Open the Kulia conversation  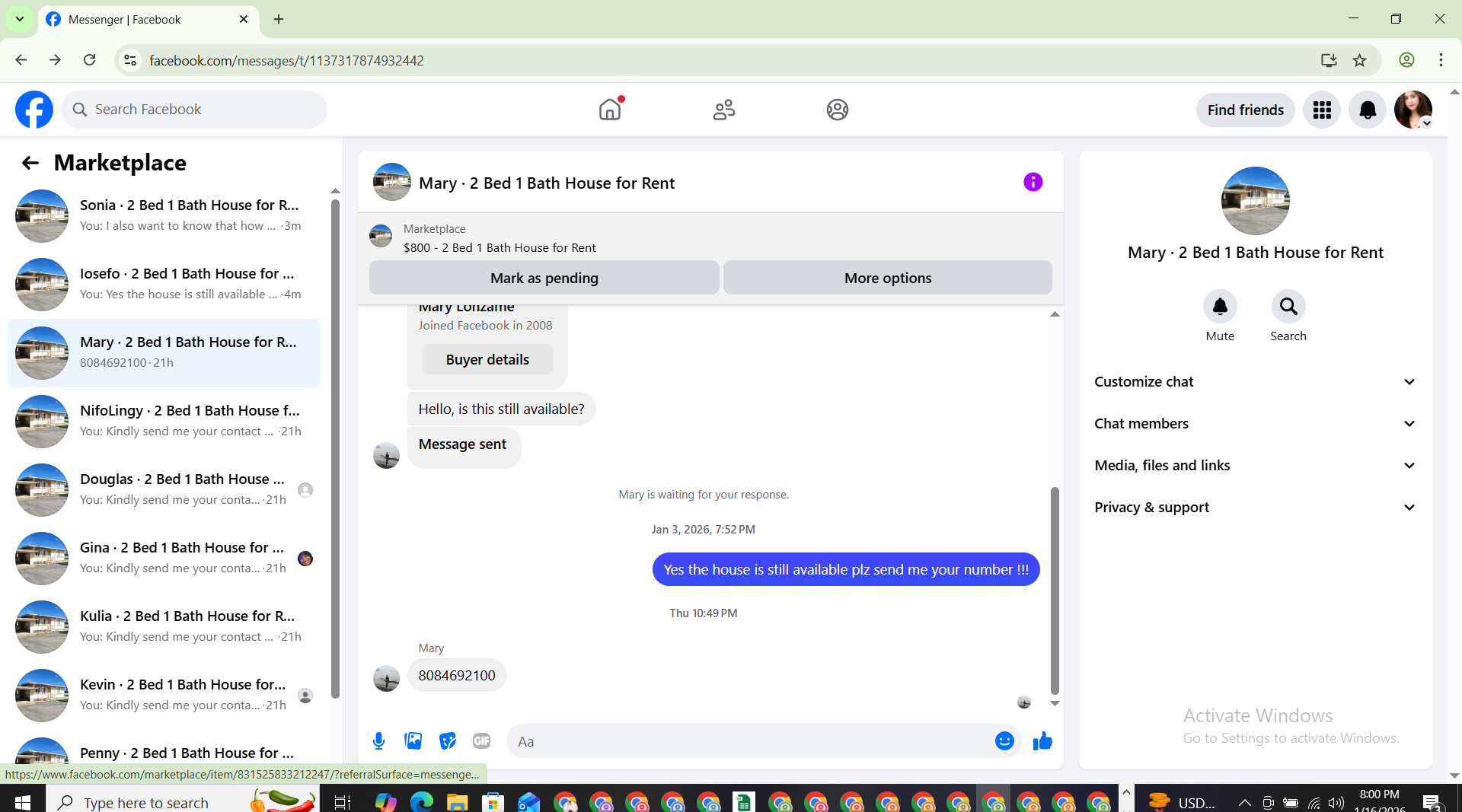coord(164,627)
